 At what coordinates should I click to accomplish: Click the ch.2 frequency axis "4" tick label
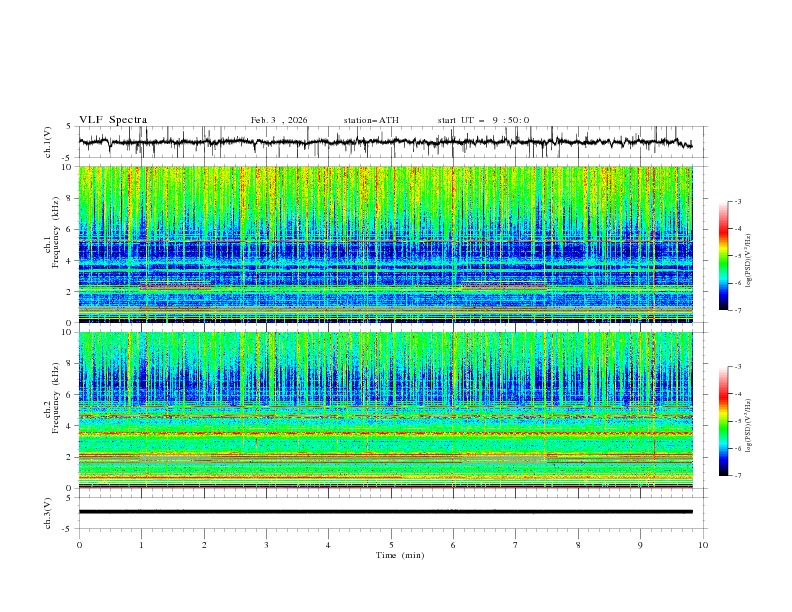pos(70,426)
